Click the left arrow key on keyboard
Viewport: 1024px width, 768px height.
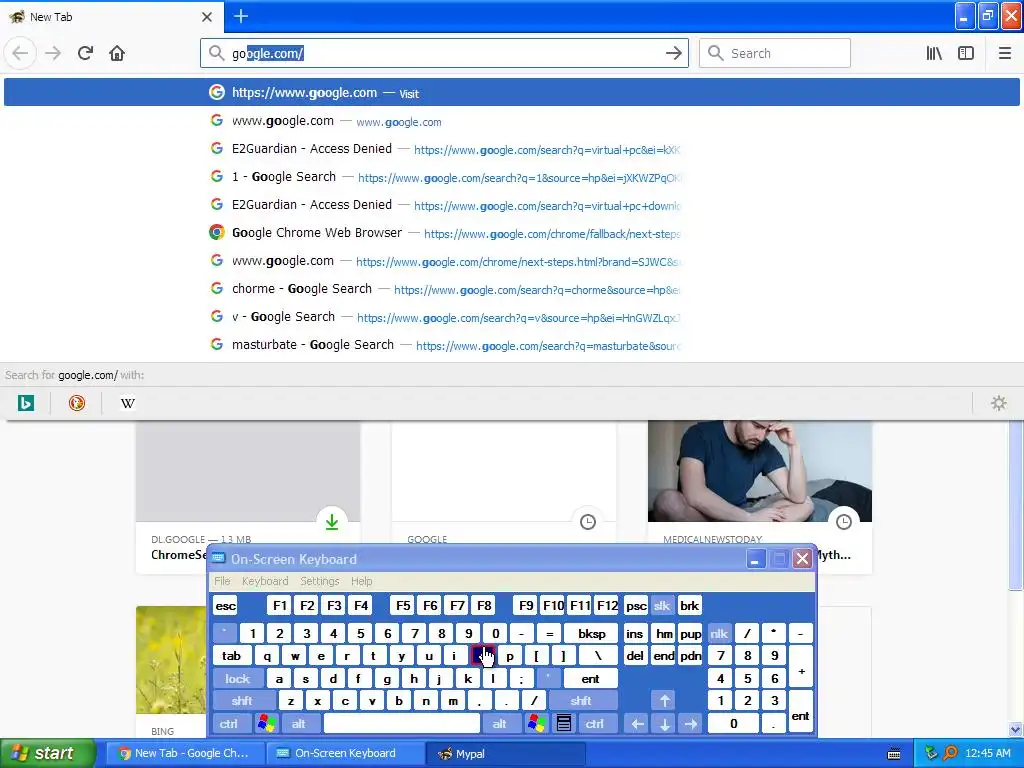(x=637, y=724)
